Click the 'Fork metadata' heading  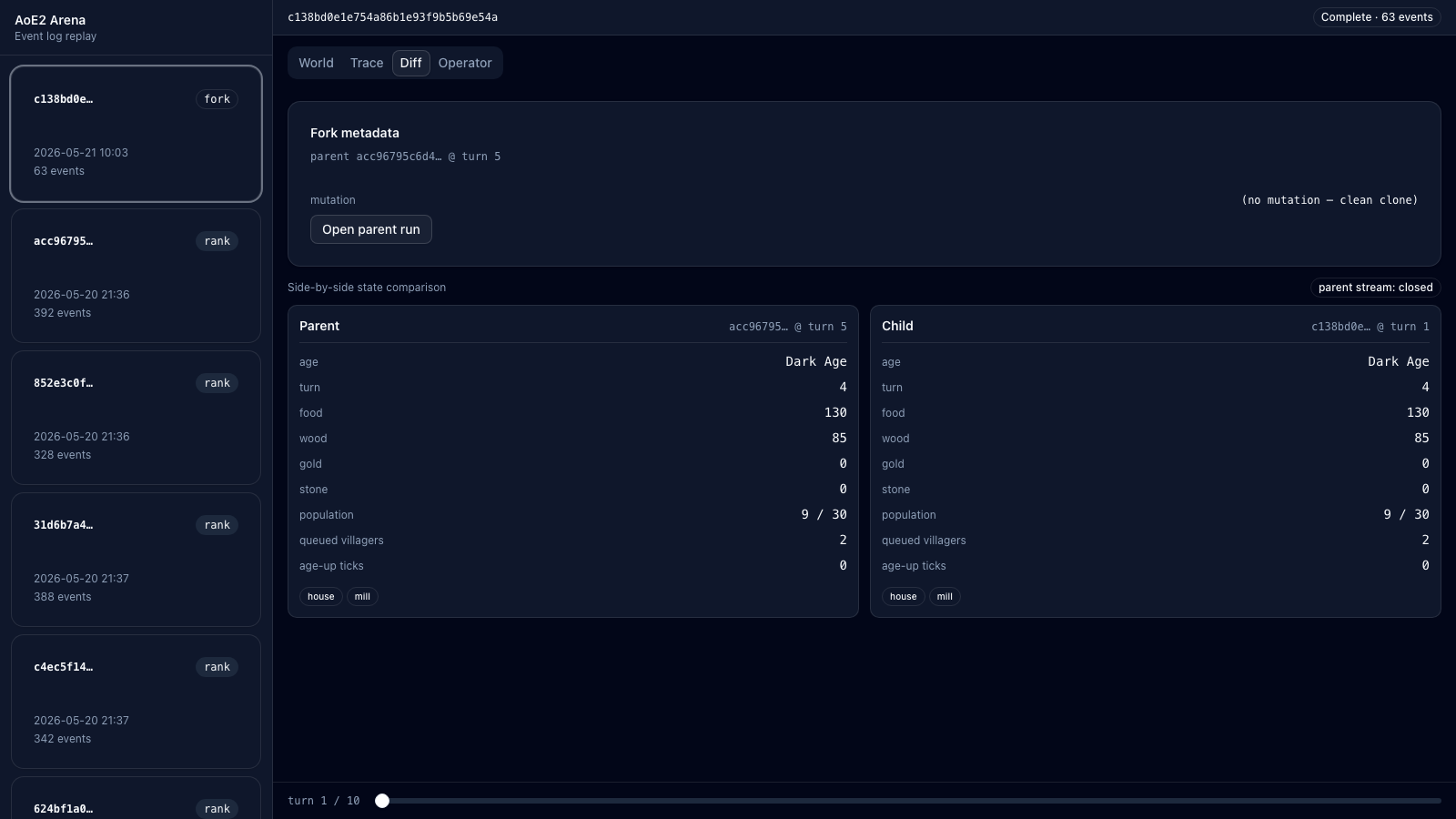point(355,133)
